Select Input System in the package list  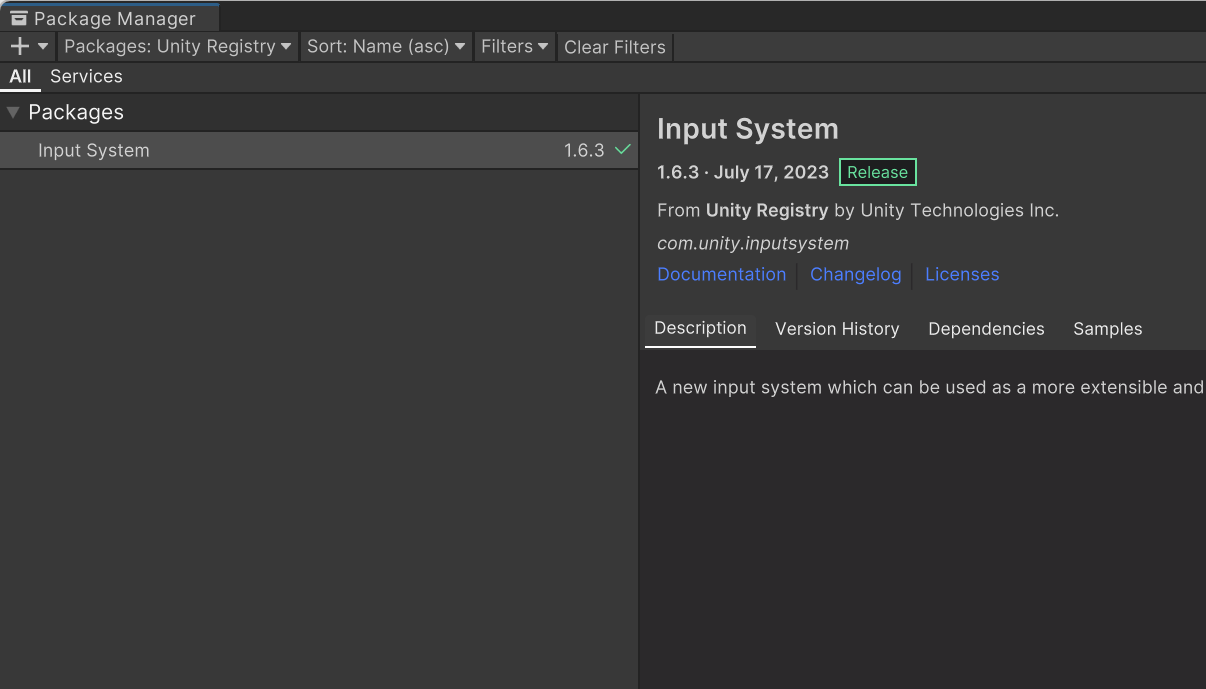pyautogui.click(x=94, y=150)
